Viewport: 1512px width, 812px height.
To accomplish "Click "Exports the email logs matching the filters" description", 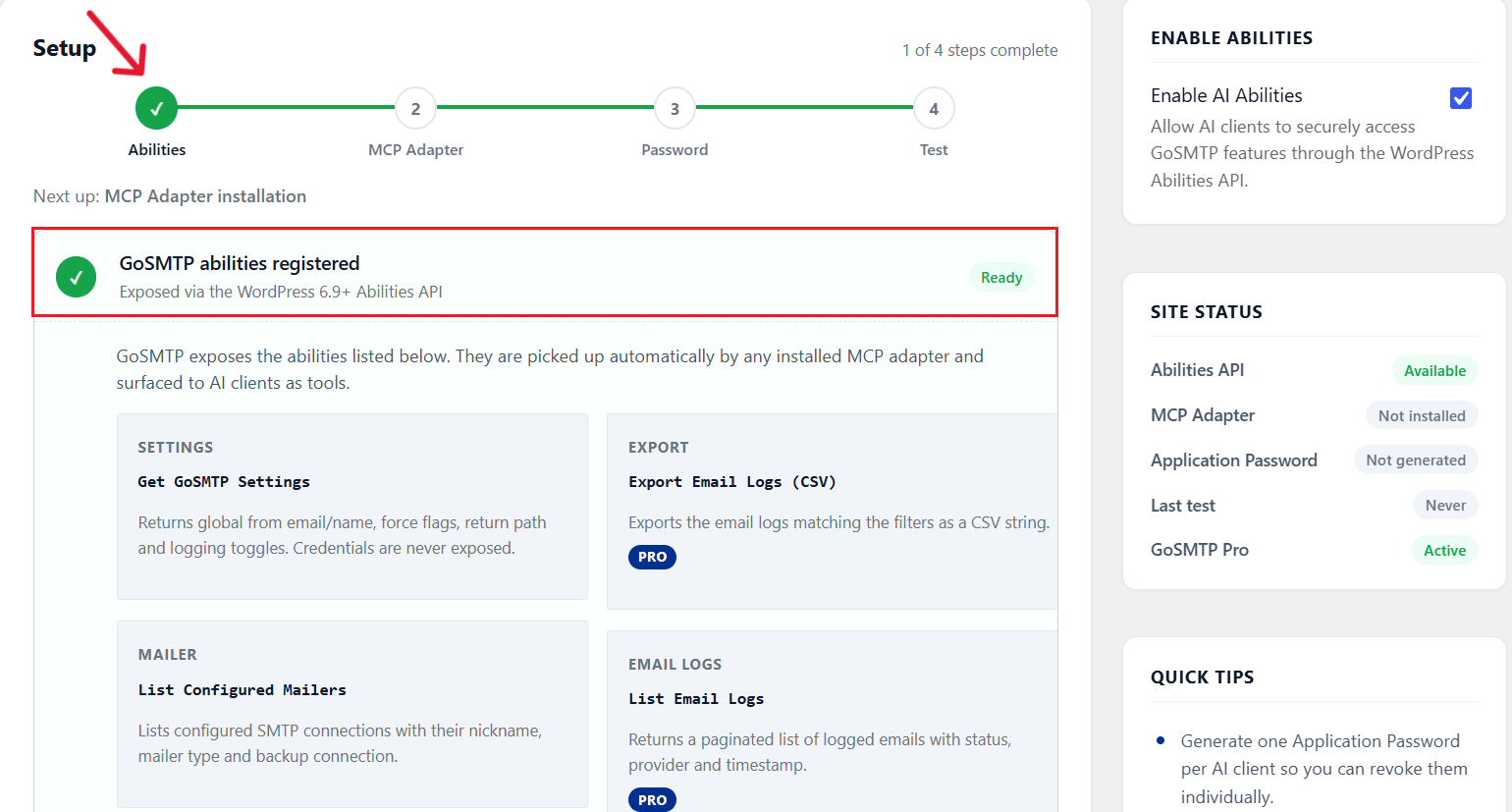I will pos(839,522).
